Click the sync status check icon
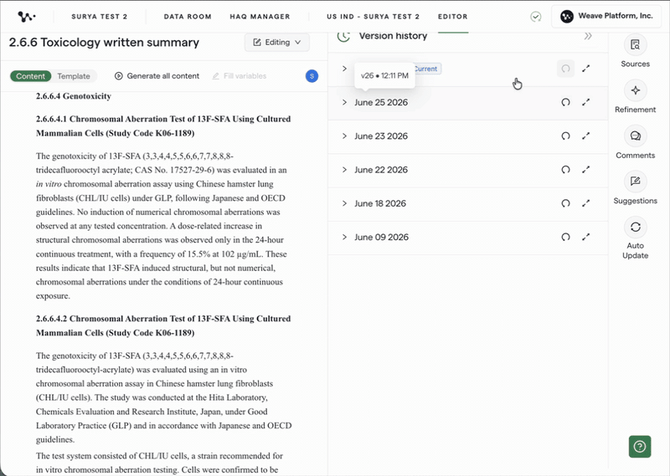Screen dimensions: 670x476 click(535, 17)
